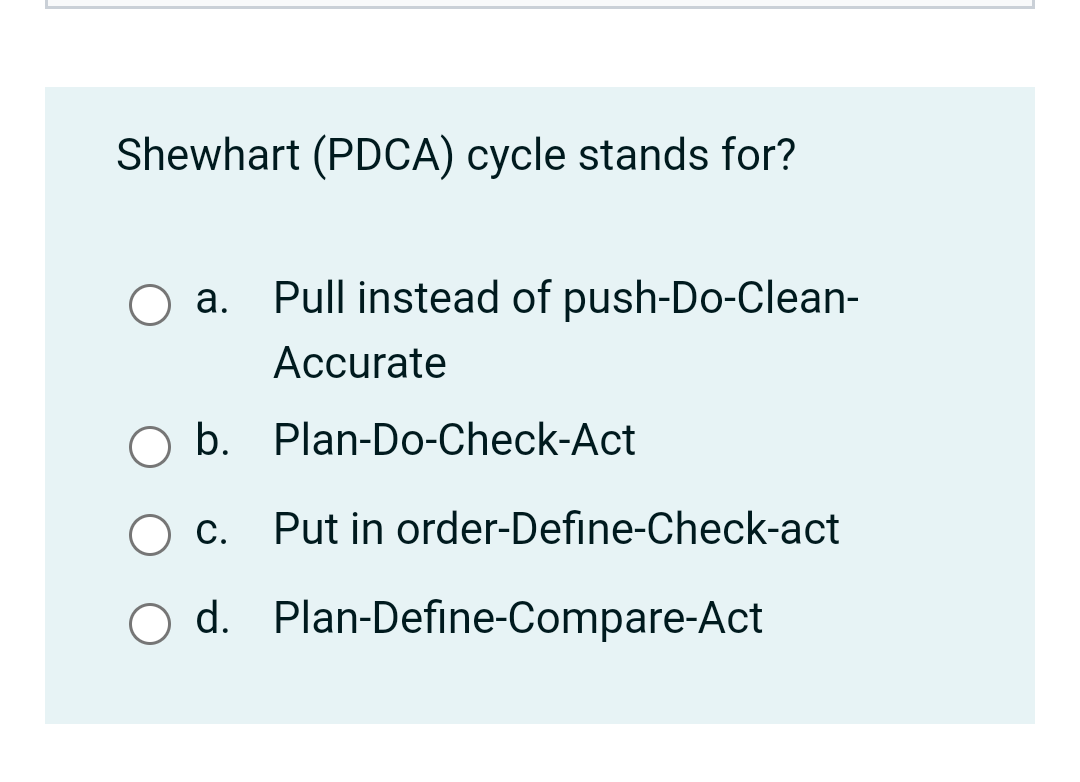
Task: Click the letter d label
Action: point(211,618)
